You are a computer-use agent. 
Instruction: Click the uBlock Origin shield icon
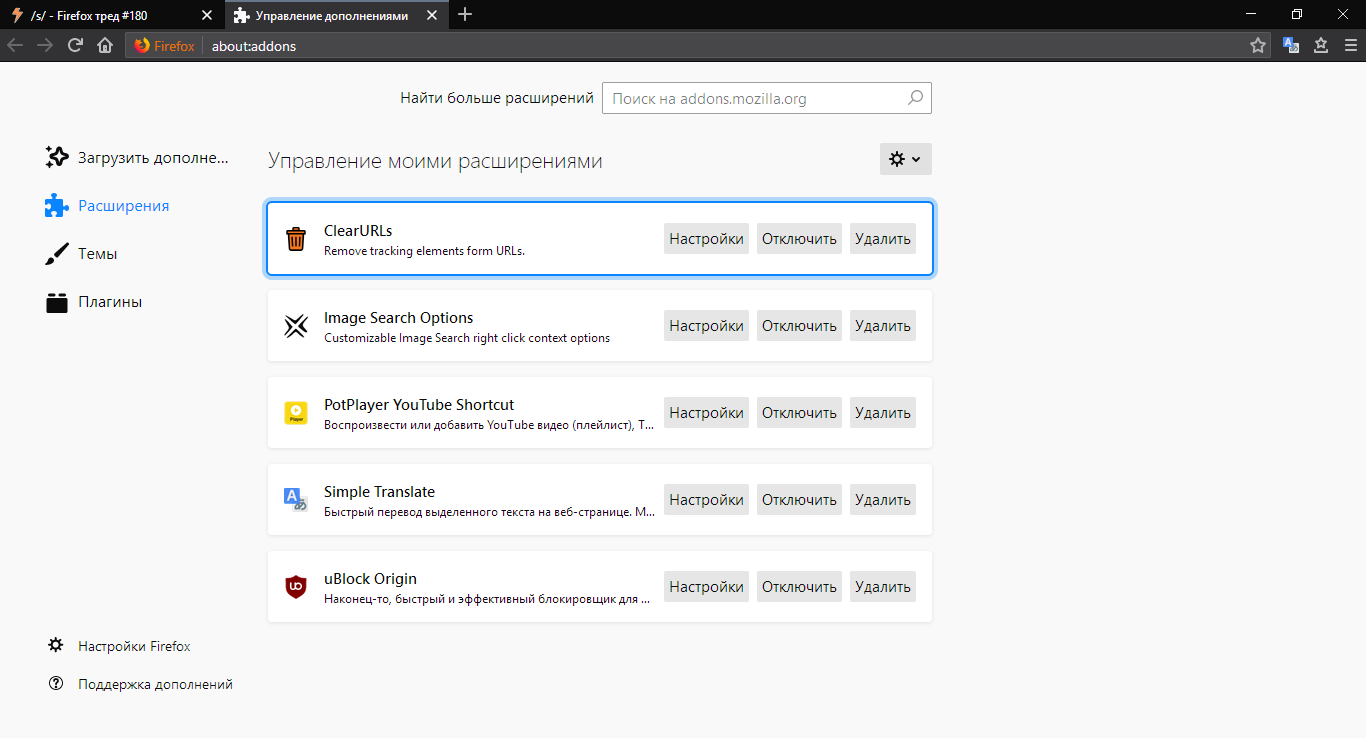pos(296,587)
